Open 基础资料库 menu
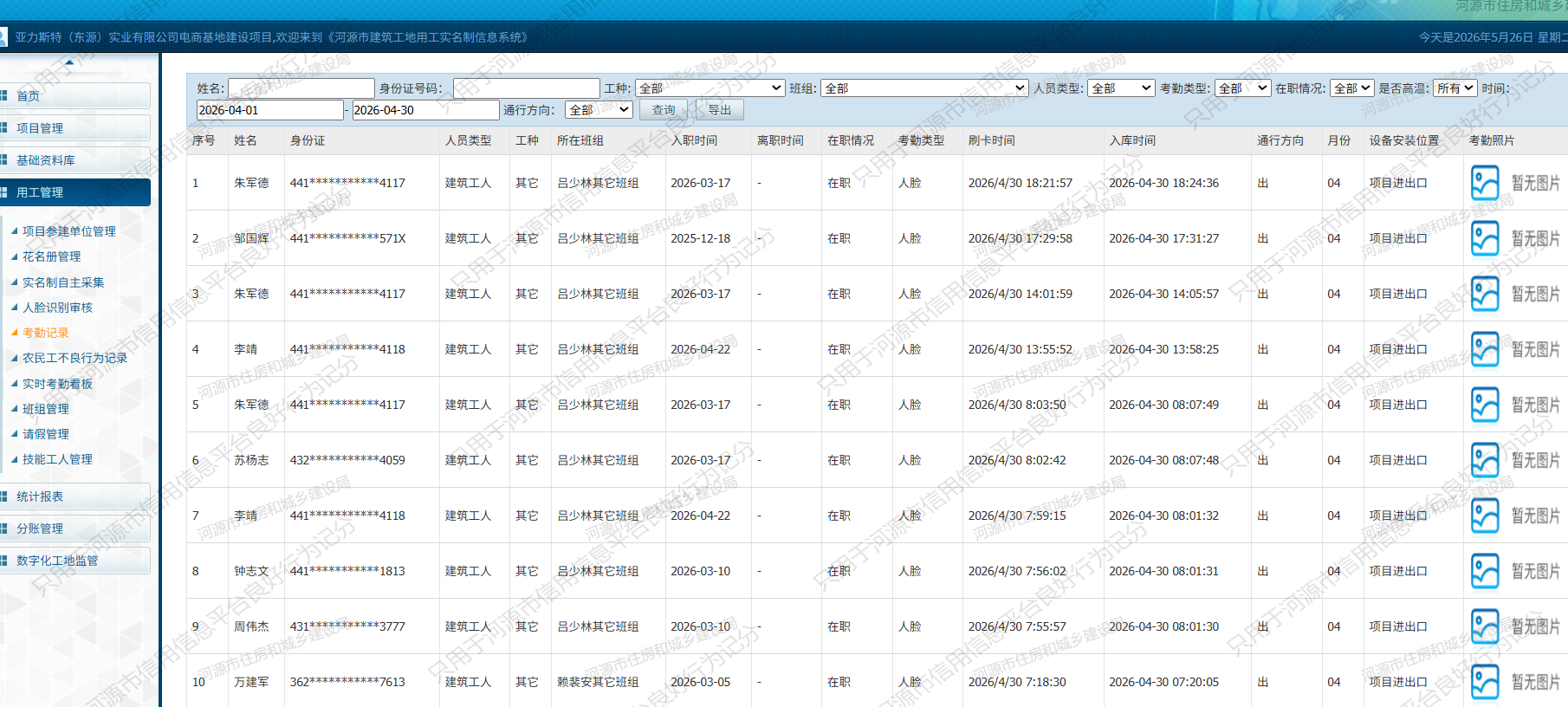Viewport: 1568px width, 707px height. click(75, 160)
